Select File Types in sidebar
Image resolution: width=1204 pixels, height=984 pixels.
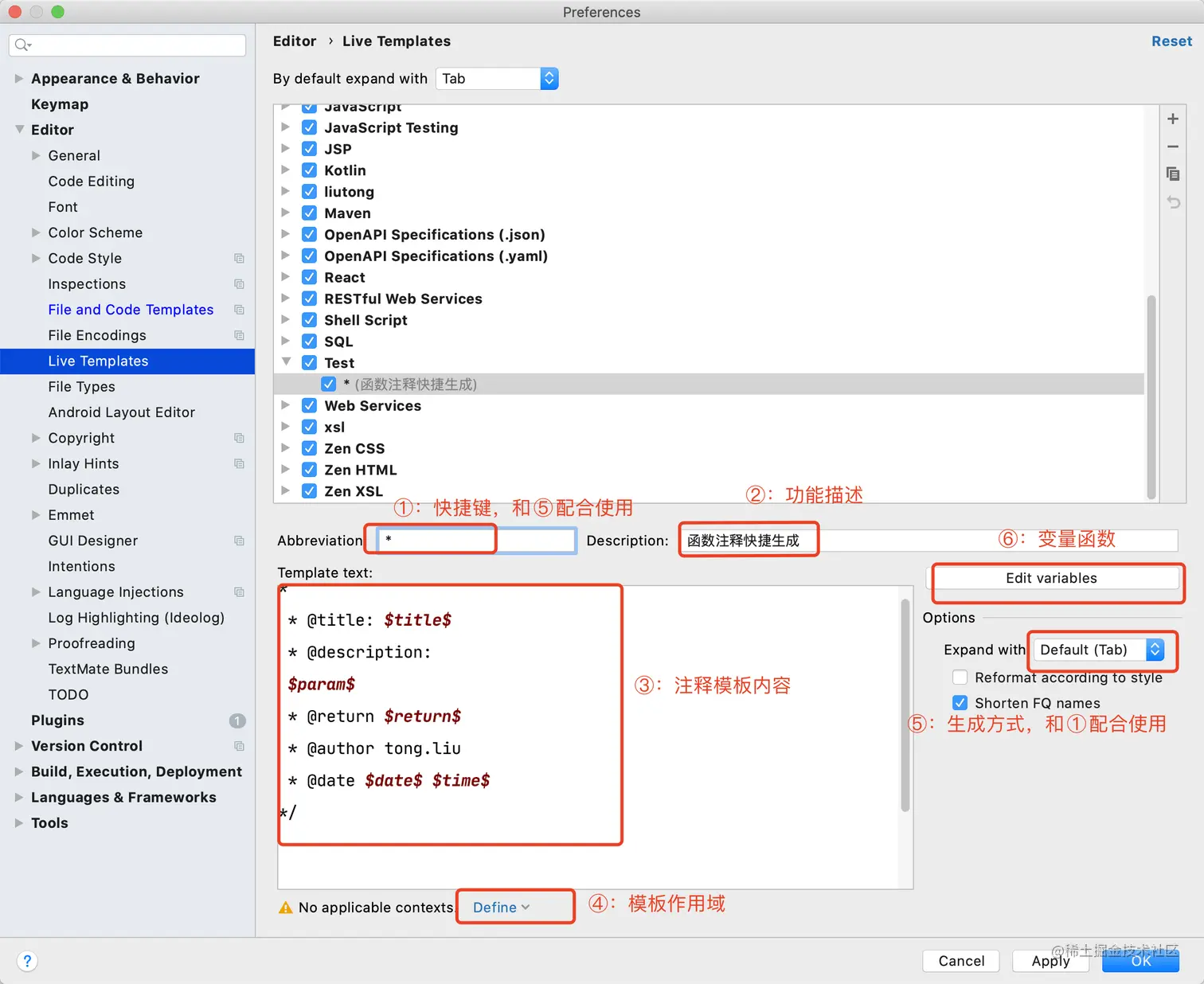pos(81,387)
